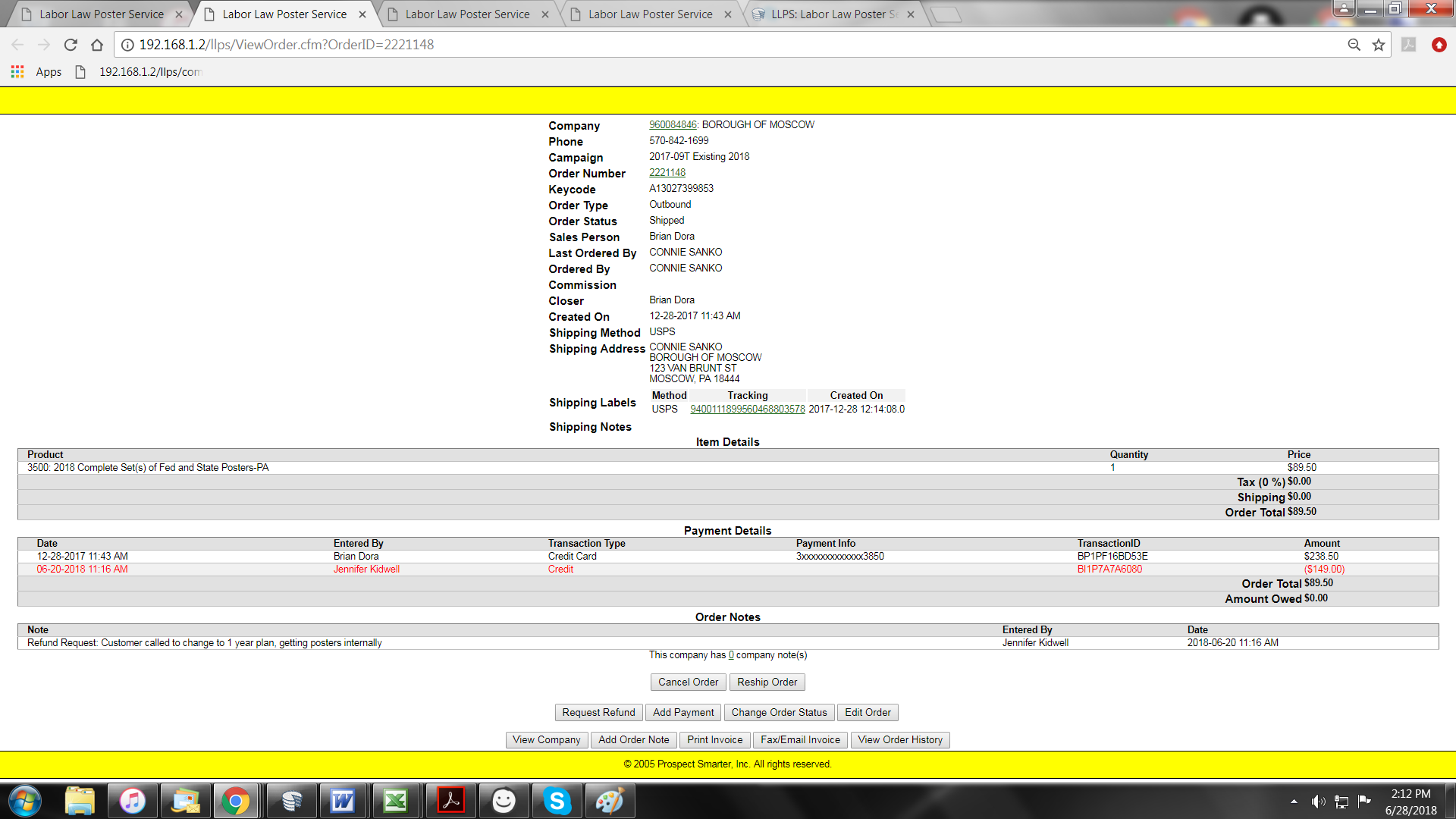Click the browser home icon

click(x=96, y=45)
